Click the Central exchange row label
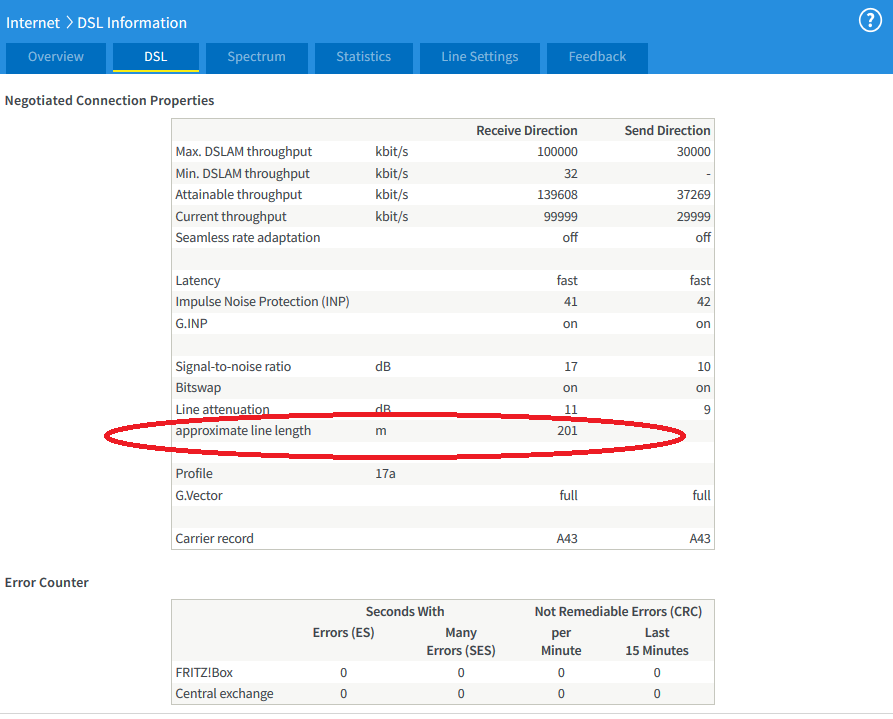This screenshot has width=893, height=719. click(x=224, y=694)
